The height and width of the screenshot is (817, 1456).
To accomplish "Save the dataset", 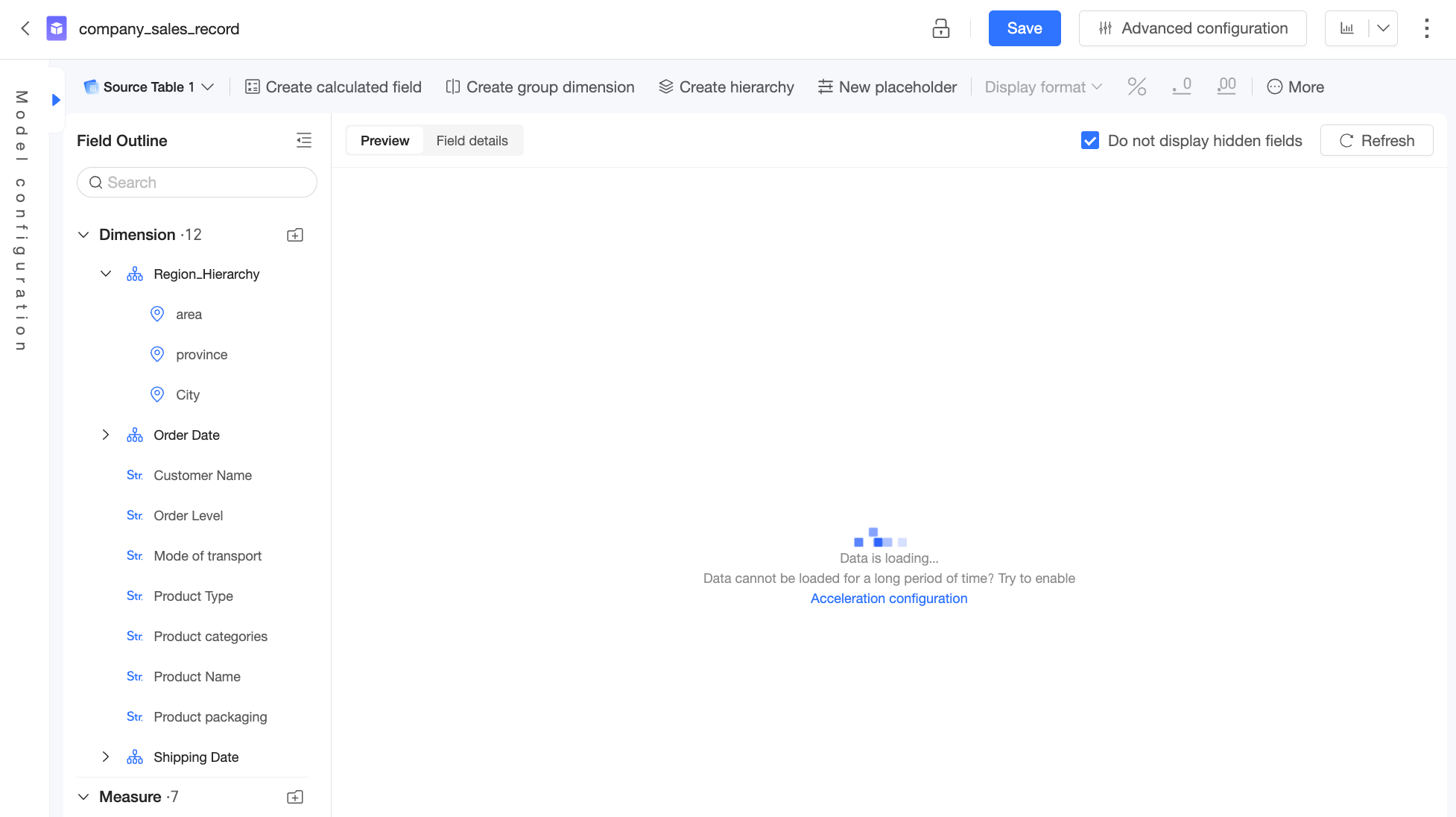I will [1025, 28].
